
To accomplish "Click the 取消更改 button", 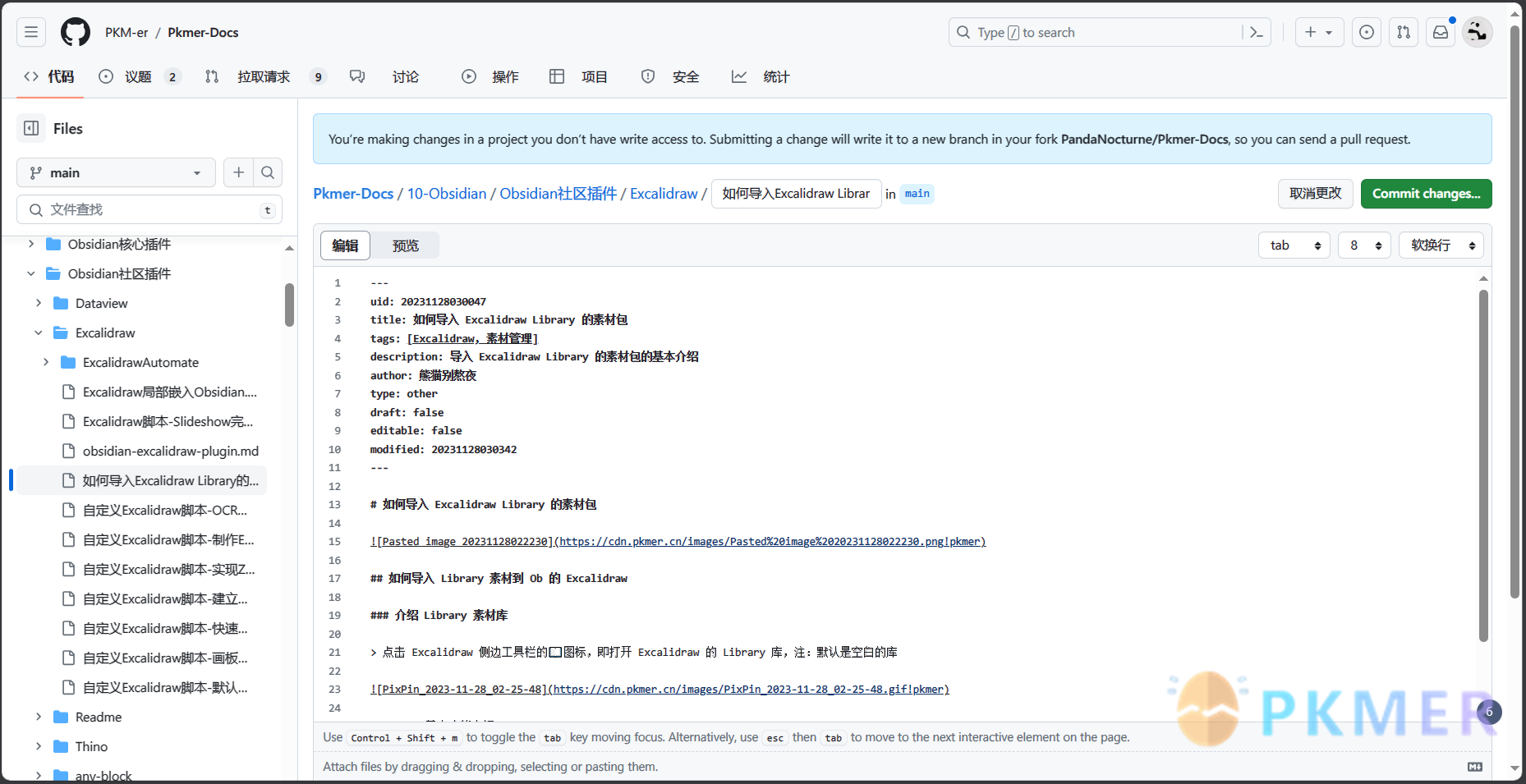I will (x=1316, y=194).
